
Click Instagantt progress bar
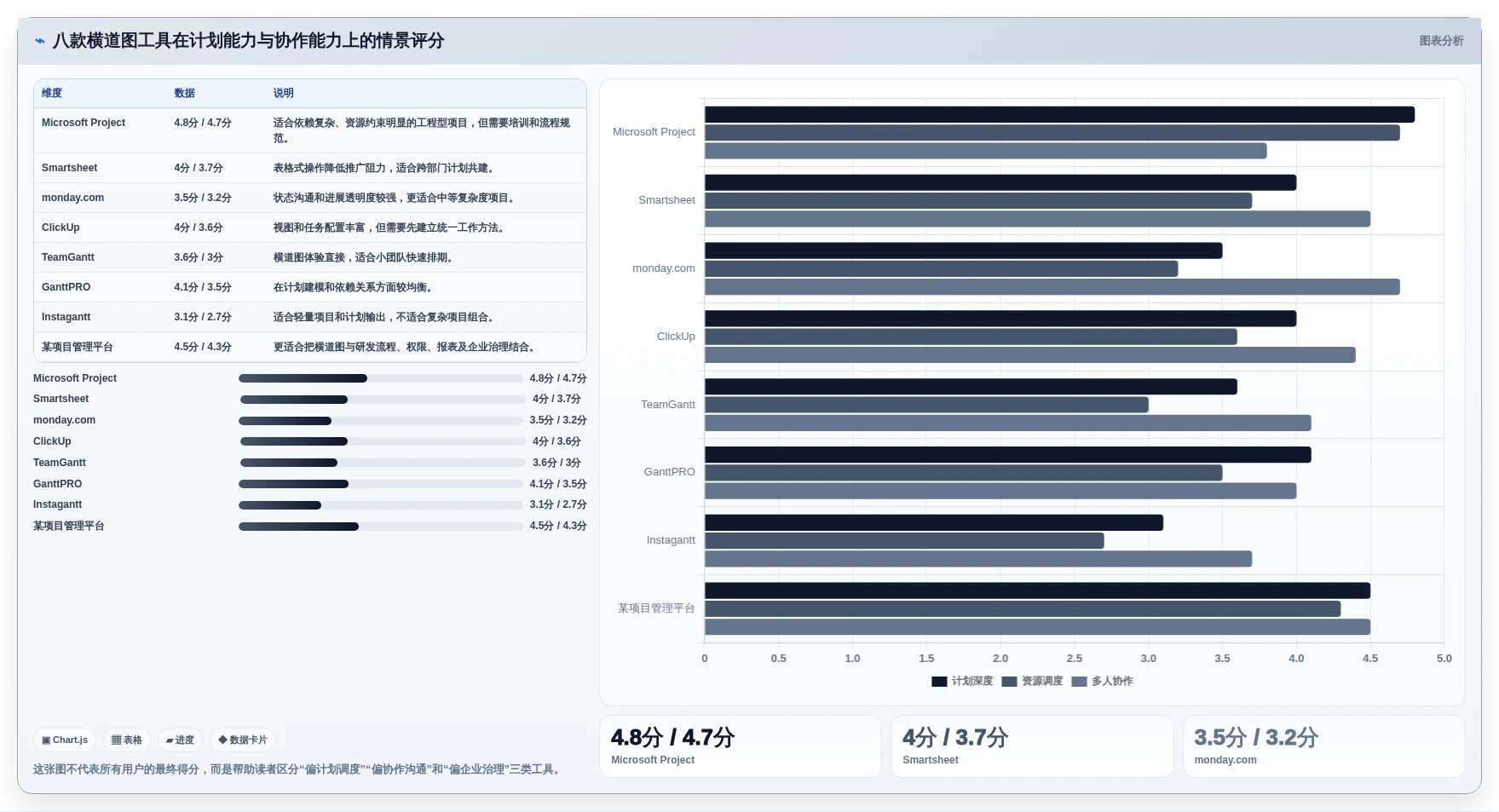tap(381, 505)
